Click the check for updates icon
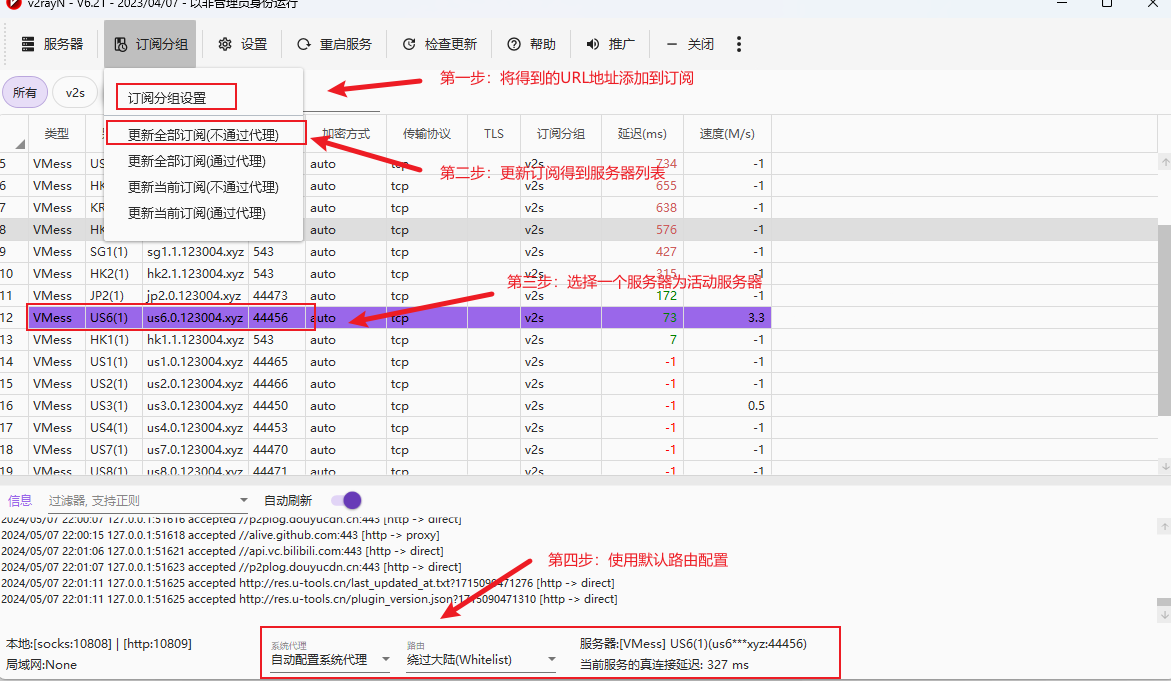 (408, 44)
